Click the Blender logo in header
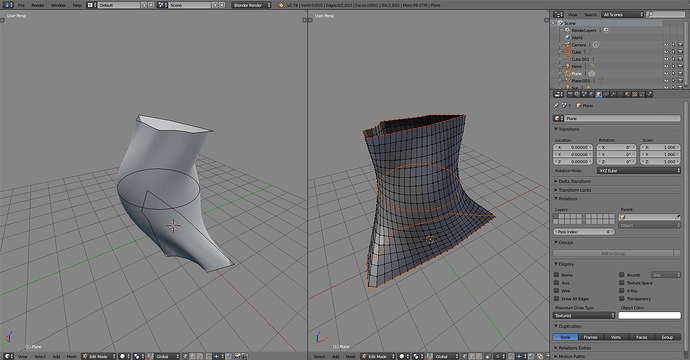The height and width of the screenshot is (360, 690). coord(281,5)
